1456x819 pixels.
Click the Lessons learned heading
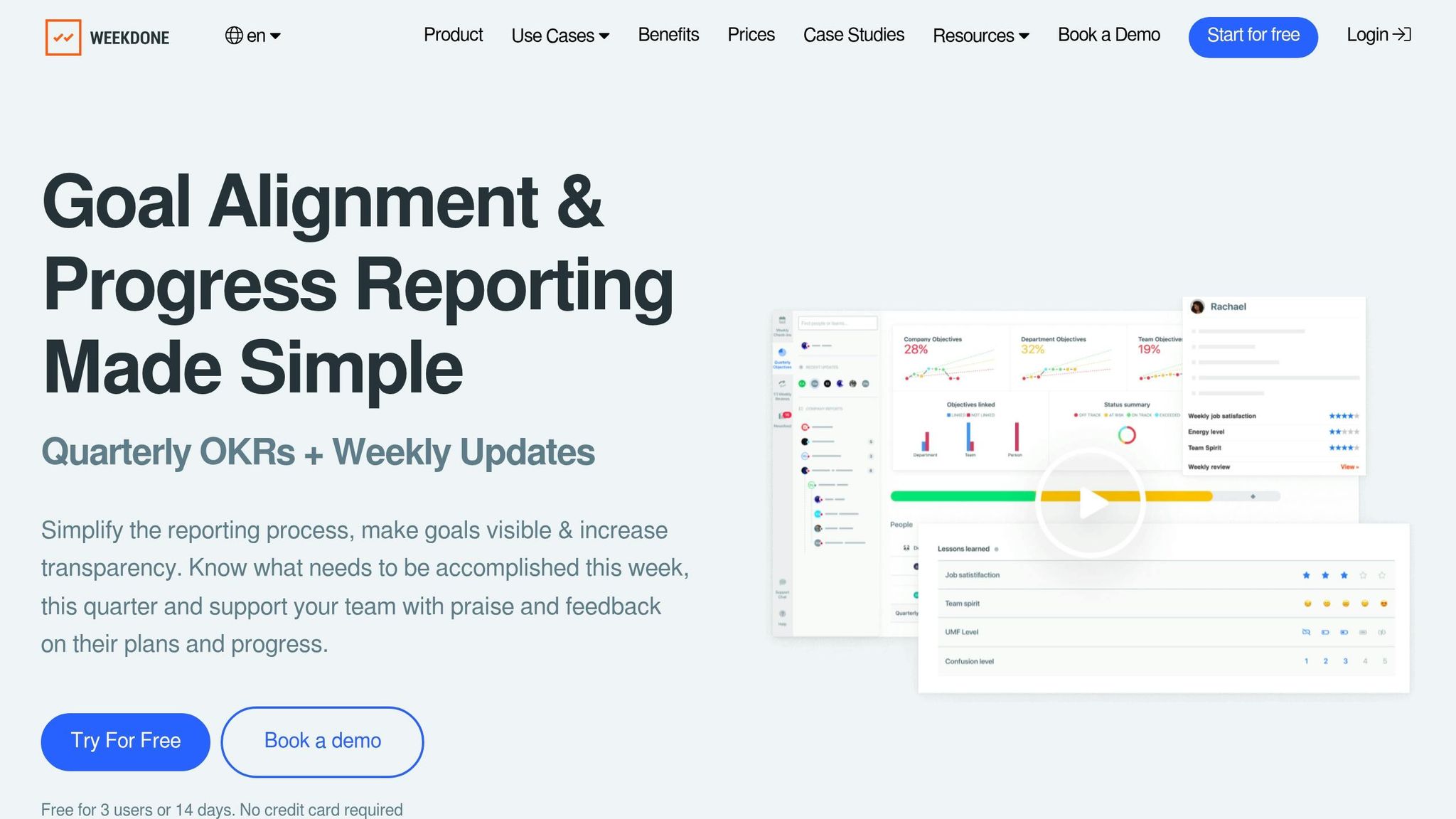[x=963, y=549]
